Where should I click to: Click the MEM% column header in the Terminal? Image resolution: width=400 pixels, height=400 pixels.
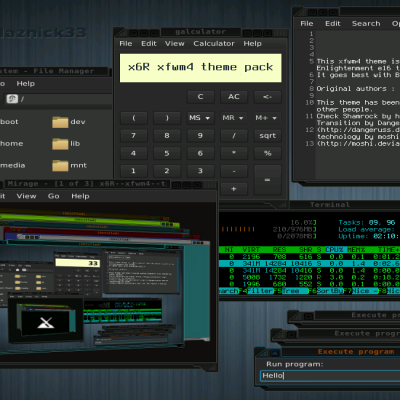tap(356, 250)
